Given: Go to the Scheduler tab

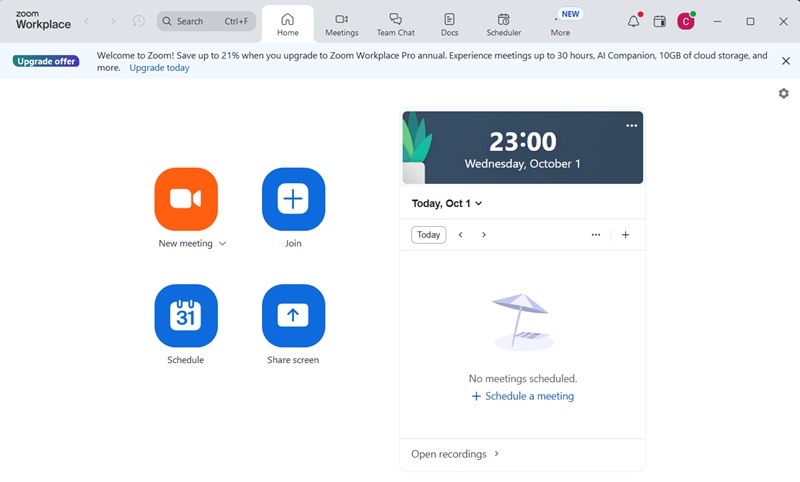Looking at the screenshot, I should point(503,24).
